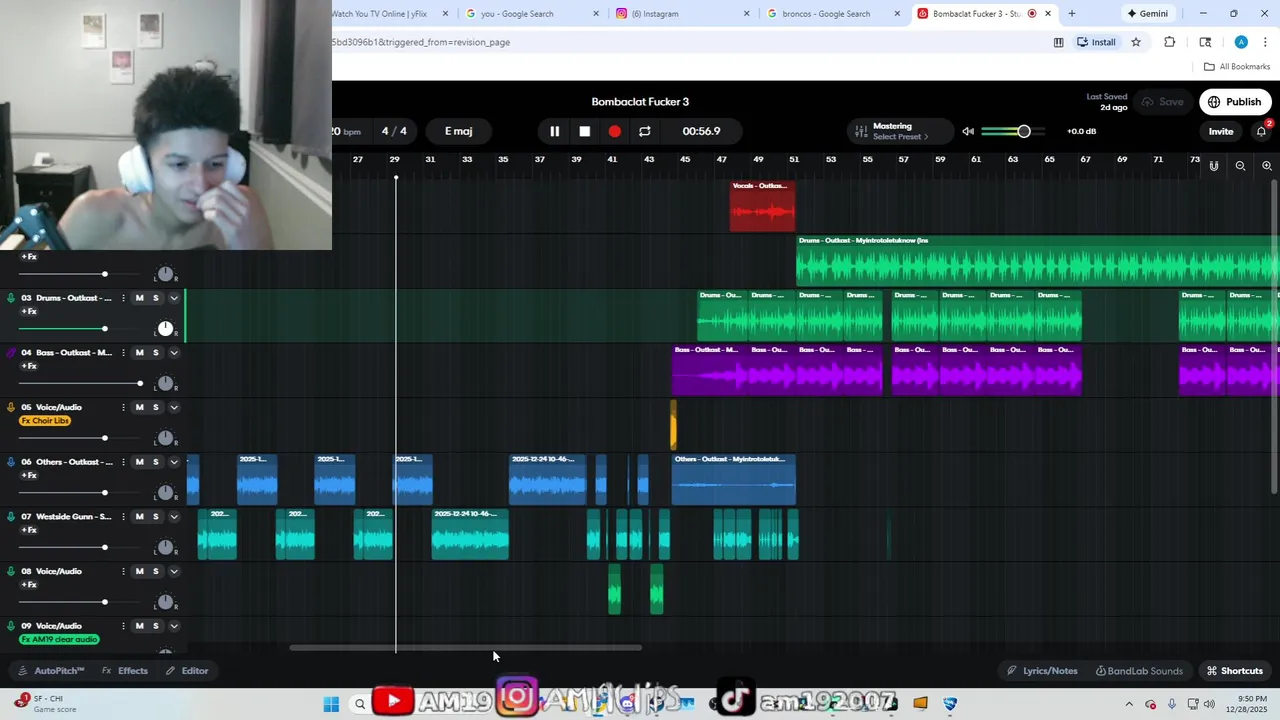This screenshot has width=1280, height=720.
Task: Adjust the pan knob of track 03 Drums
Action: point(165,329)
